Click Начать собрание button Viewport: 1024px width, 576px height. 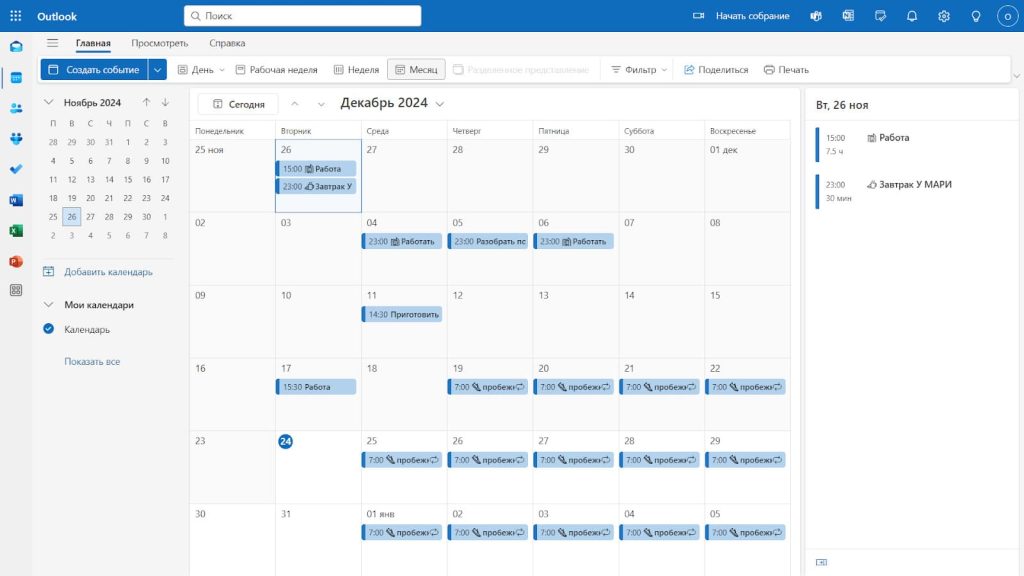(x=741, y=16)
